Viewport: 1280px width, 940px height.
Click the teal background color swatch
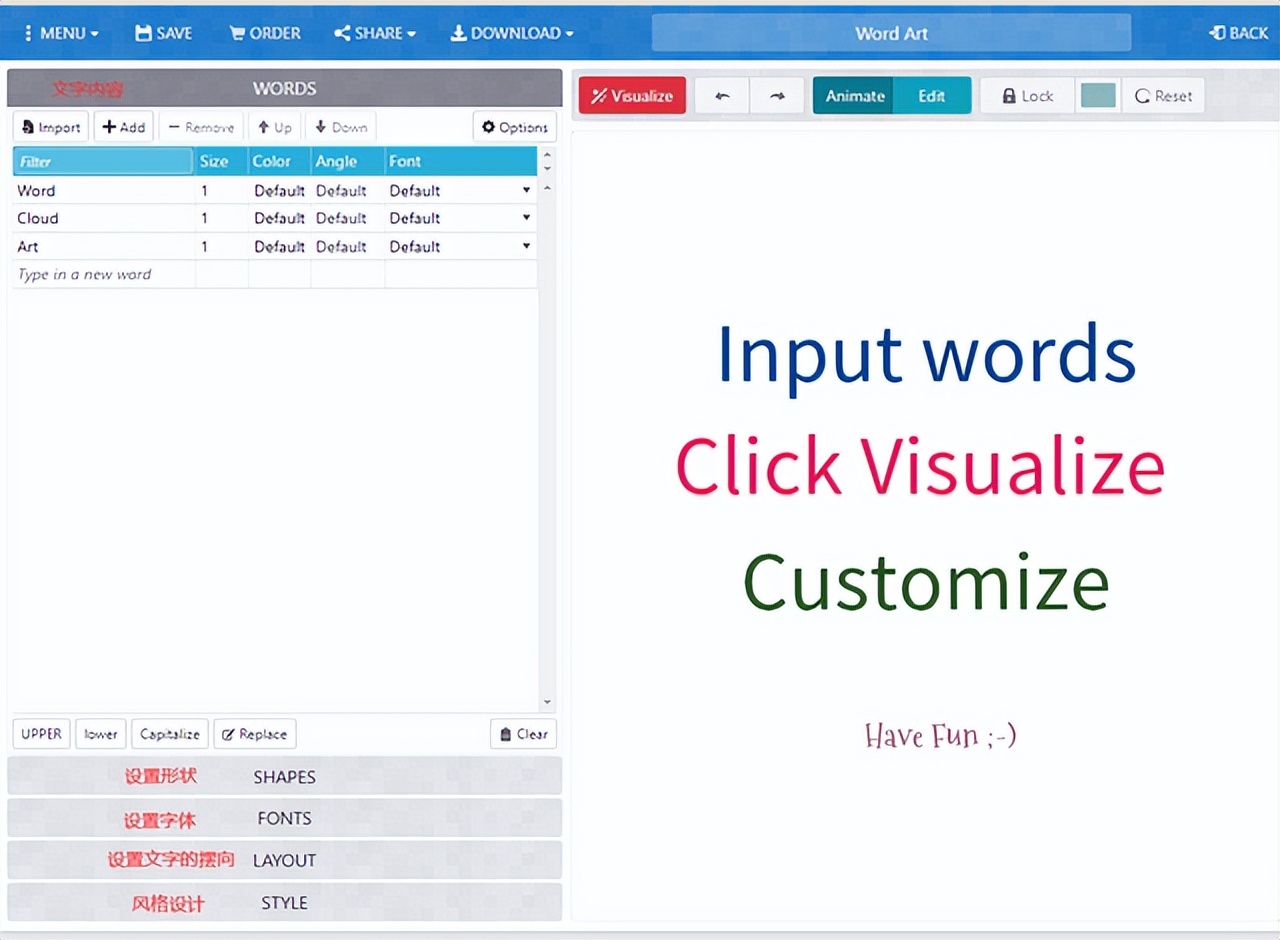1098,96
